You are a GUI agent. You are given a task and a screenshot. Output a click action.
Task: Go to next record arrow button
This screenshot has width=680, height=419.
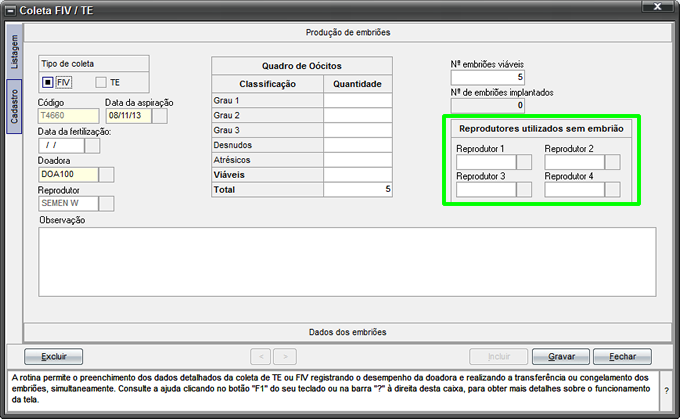[x=285, y=357]
